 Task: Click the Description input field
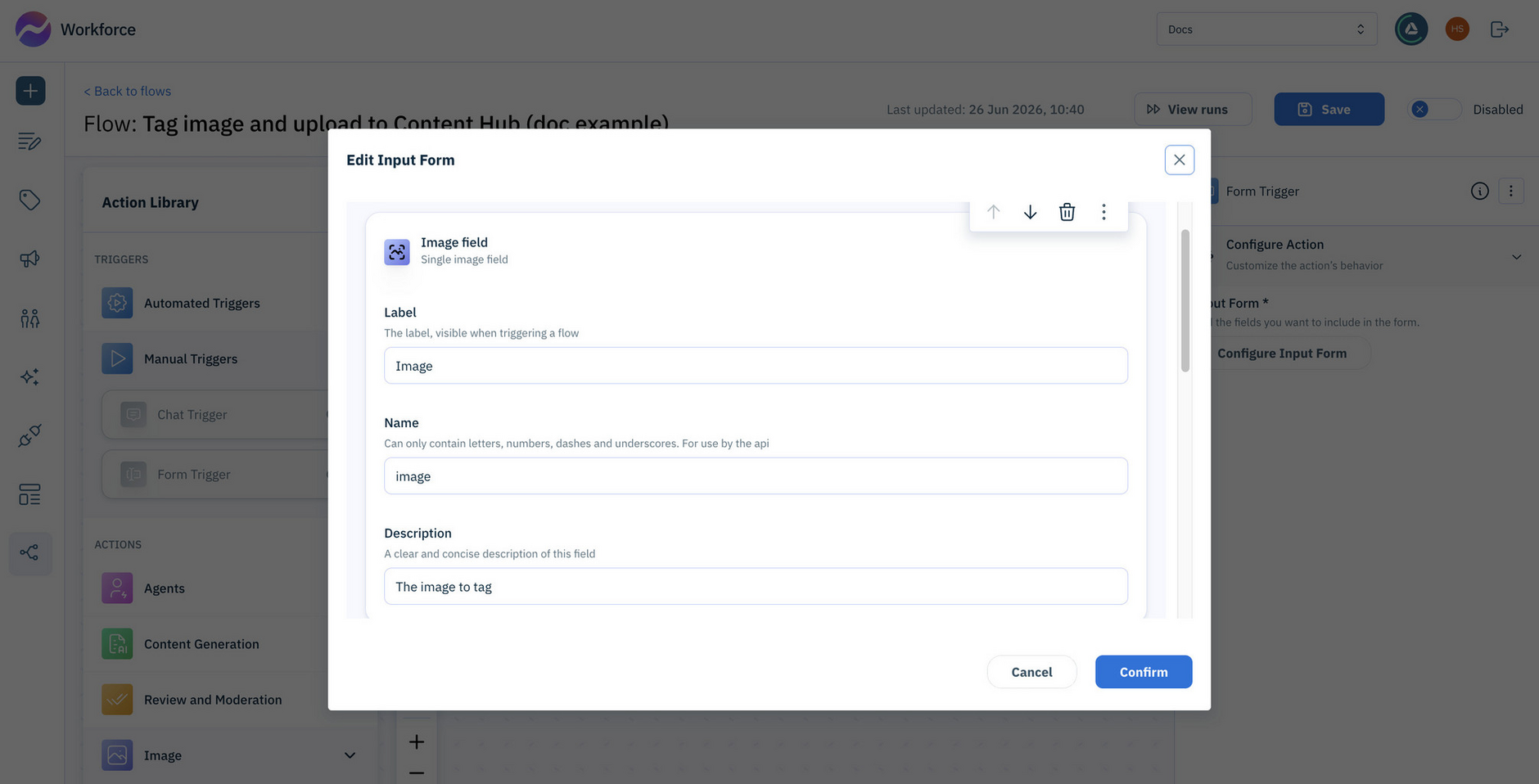[756, 586]
